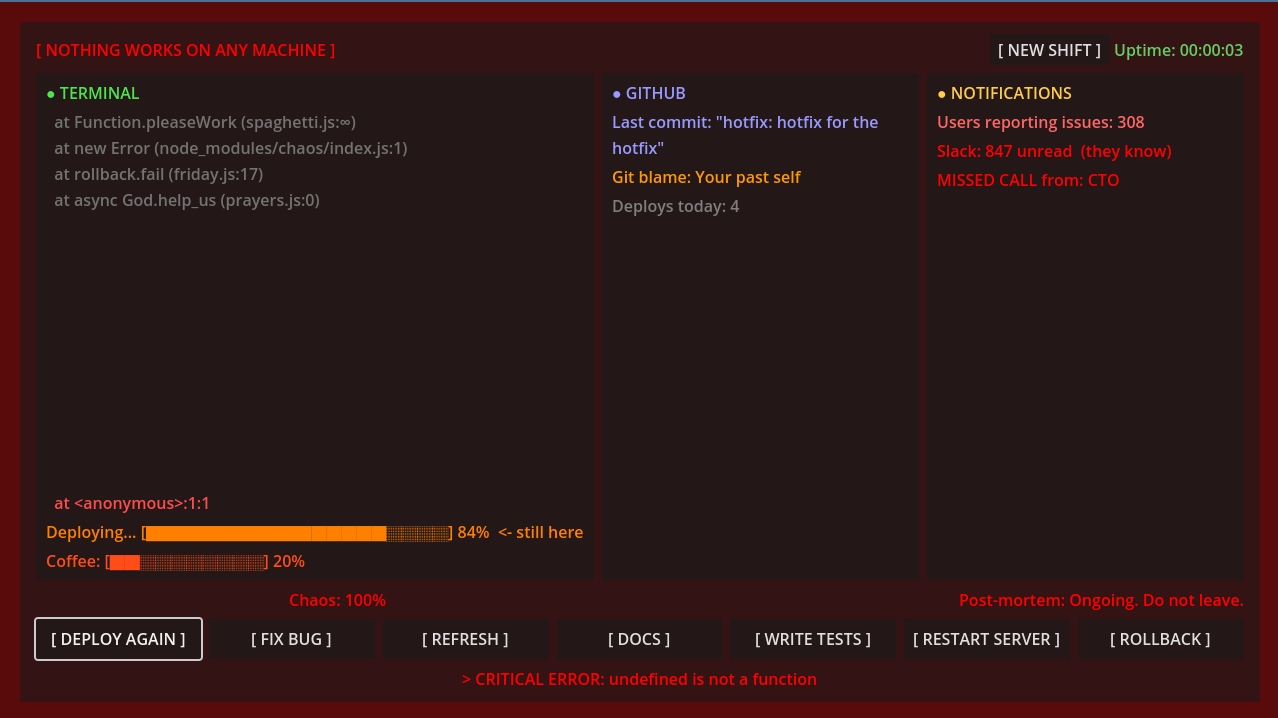Select the NOTIFICATIONS panel heading

point(1004,93)
